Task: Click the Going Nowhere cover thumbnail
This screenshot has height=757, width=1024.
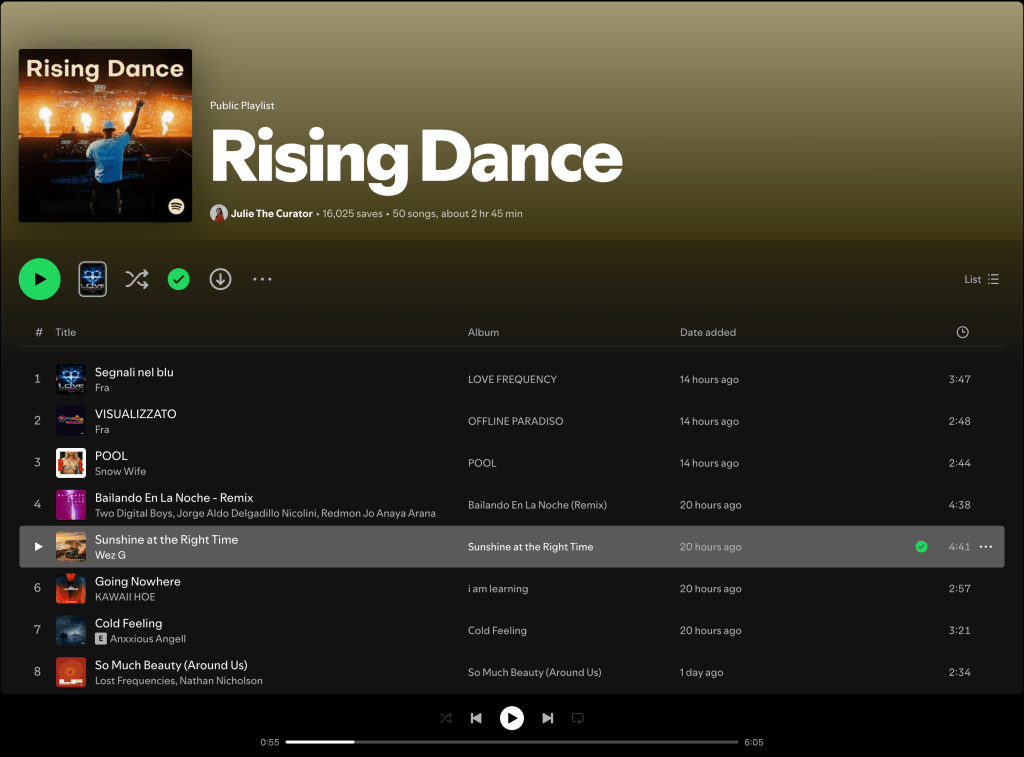Action: point(71,588)
